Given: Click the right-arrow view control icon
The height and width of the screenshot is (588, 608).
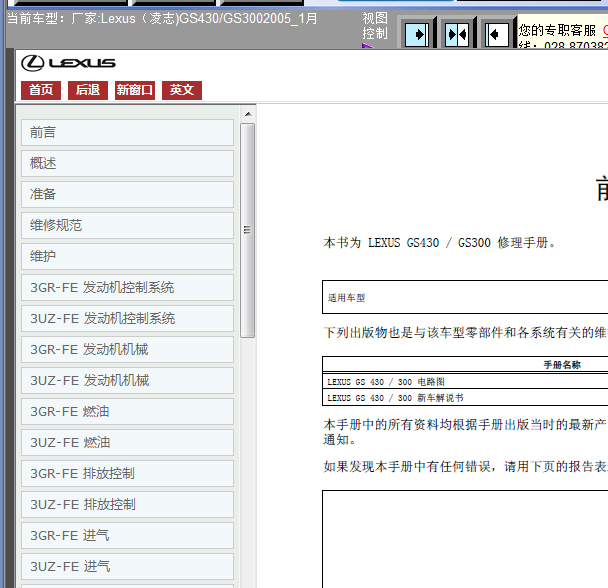Looking at the screenshot, I should pos(417,35).
